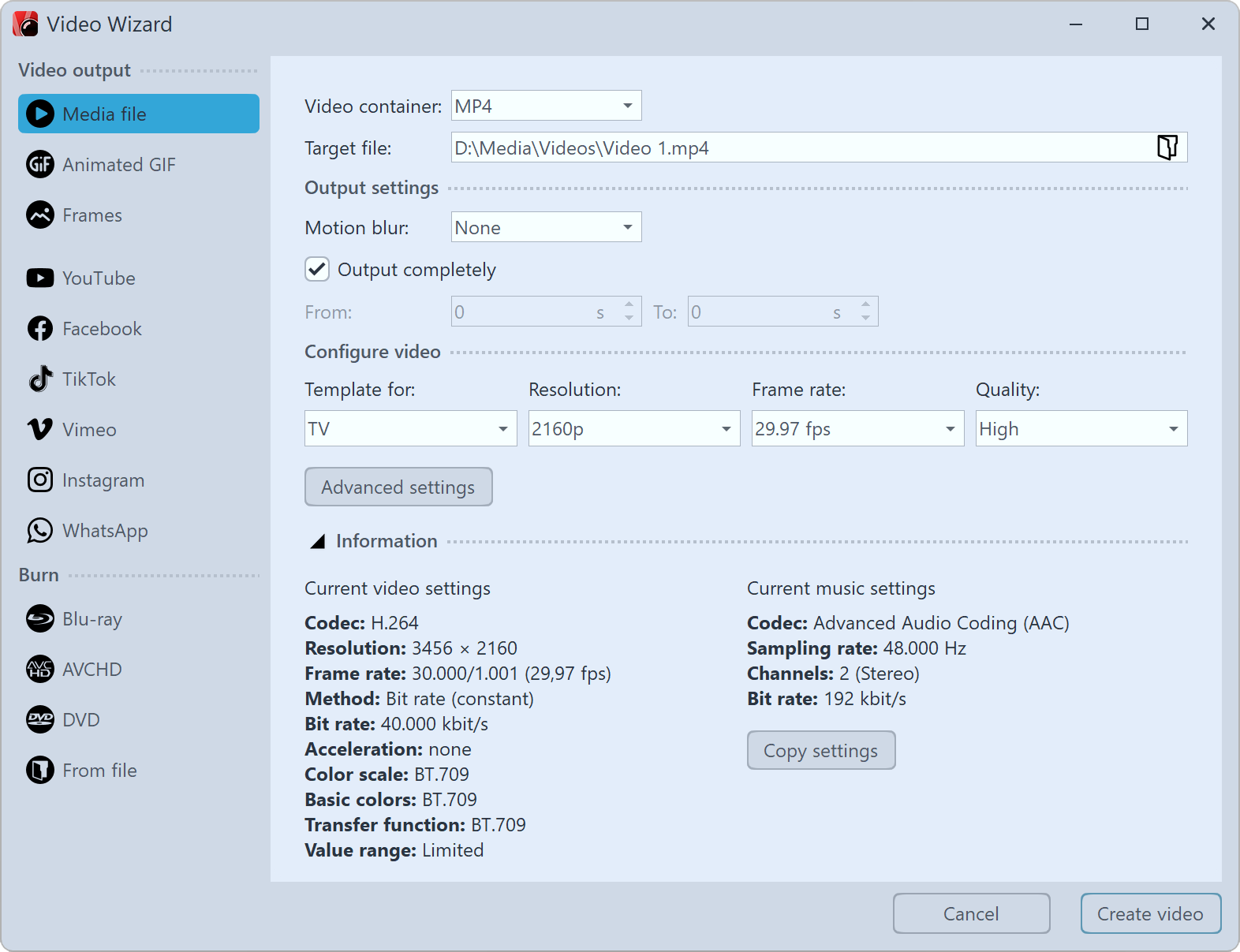Screen dimensions: 1240x952
Task: Click the Frames picture icon
Action: (x=40, y=215)
